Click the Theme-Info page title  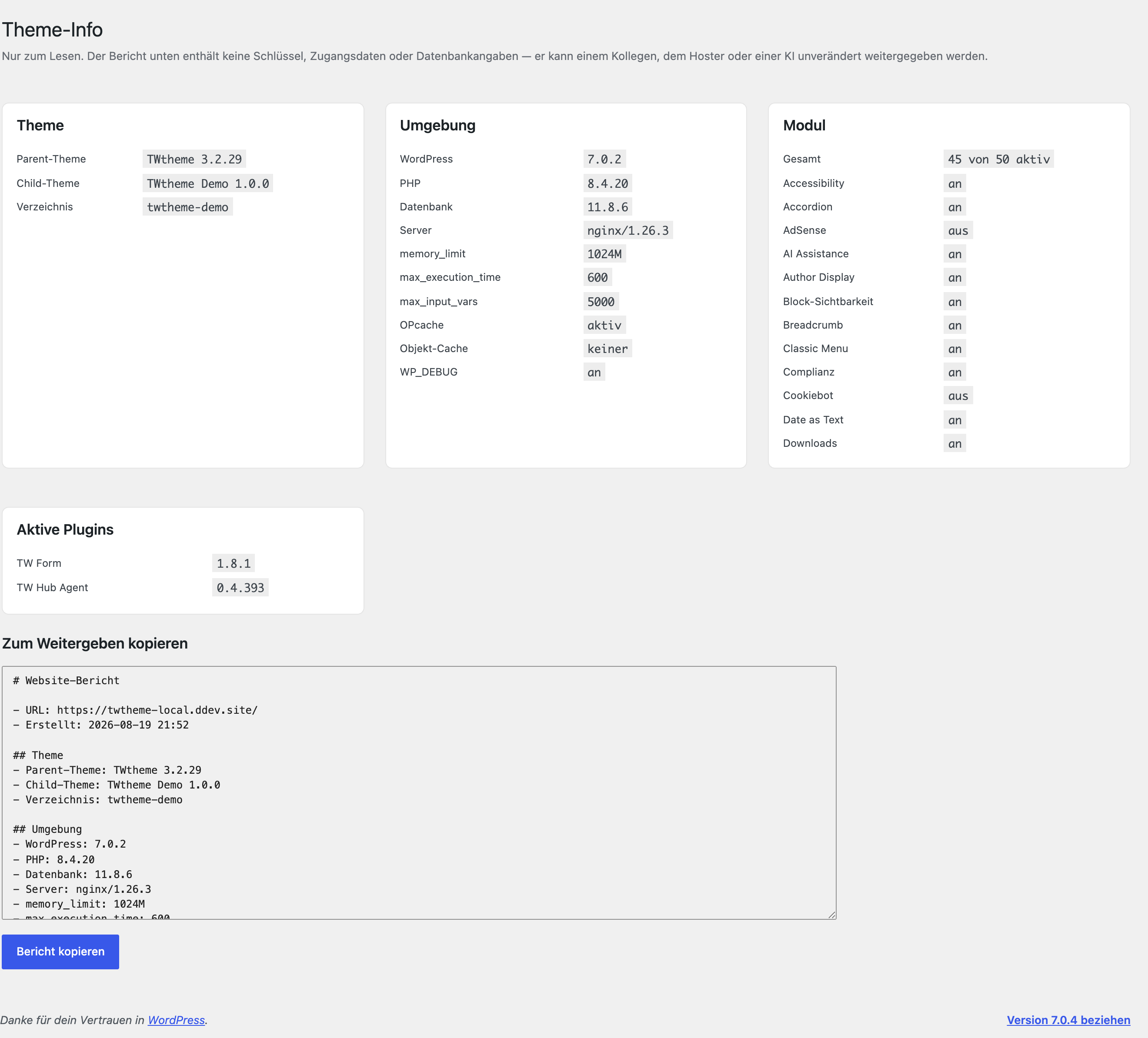pos(52,30)
